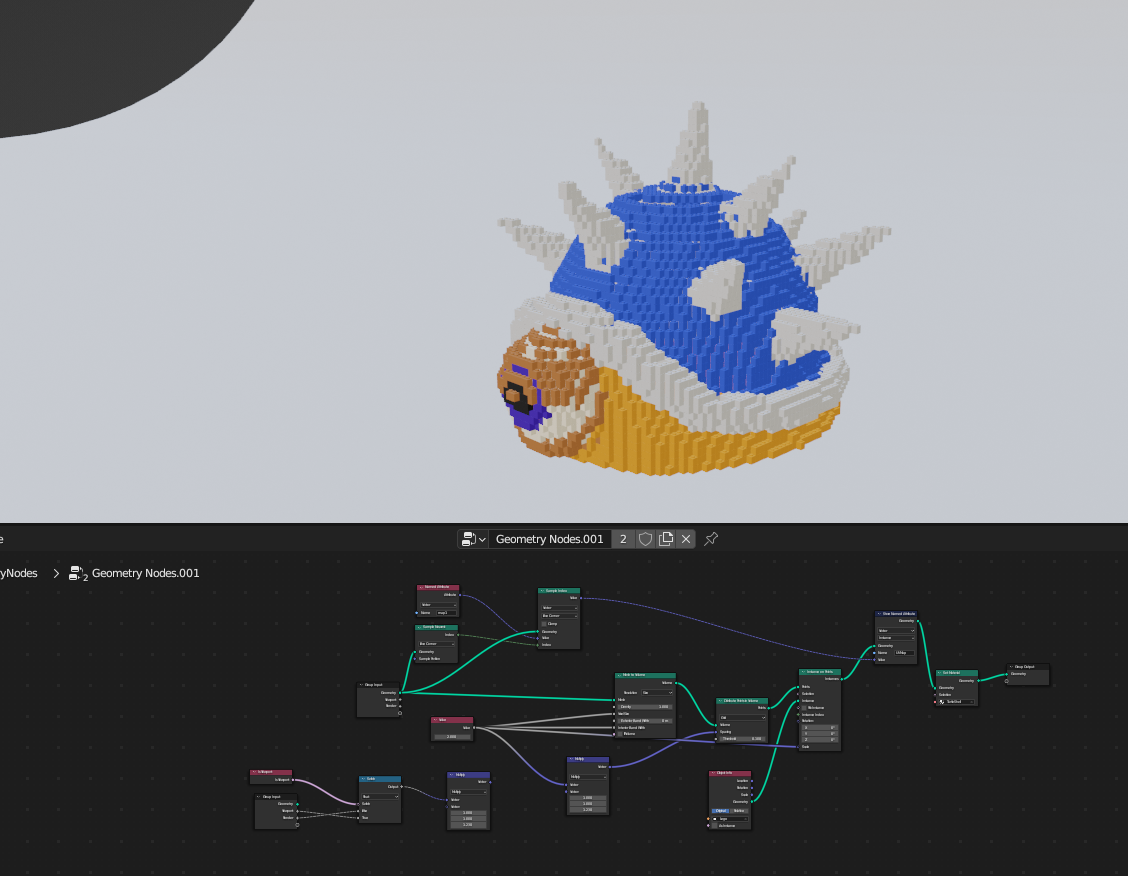Collapse the Switch node via its header arrow

click(x=363, y=779)
